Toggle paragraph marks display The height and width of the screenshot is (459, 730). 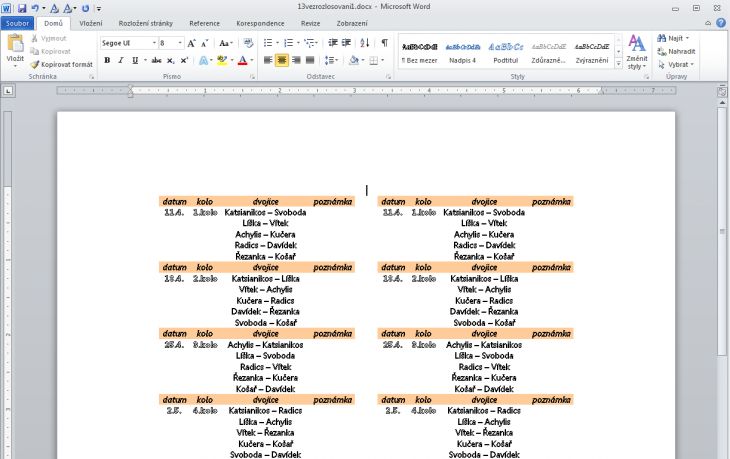pos(385,43)
